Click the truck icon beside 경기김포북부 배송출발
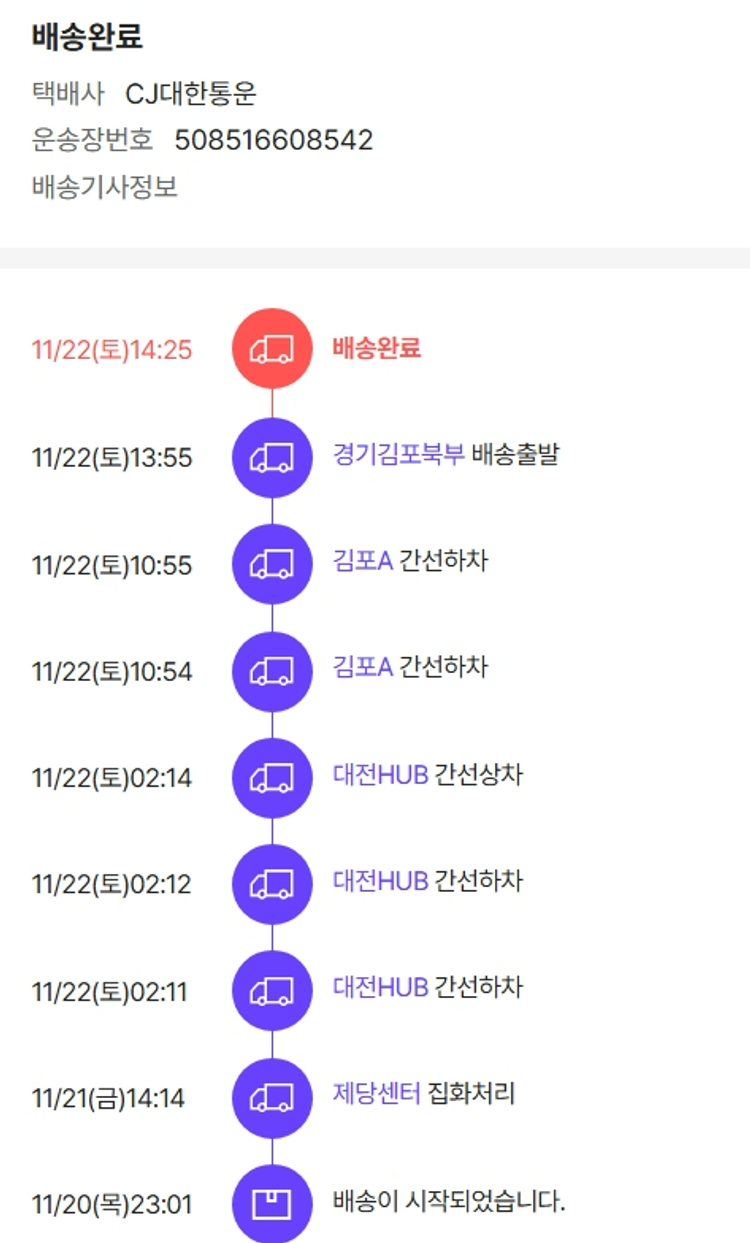This screenshot has height=1243, width=750. 272,457
